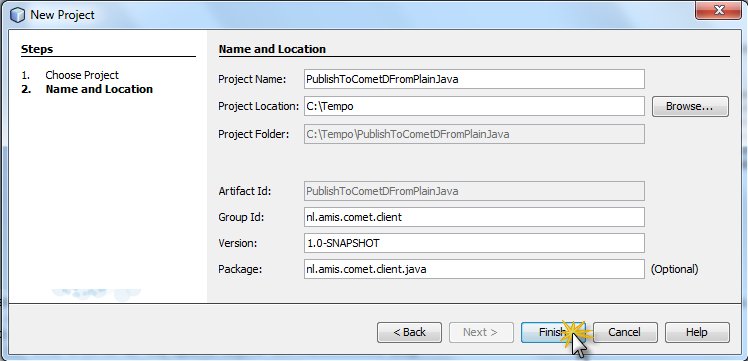Click the Project Name text field
Screen dimensions: 748x361
474,79
